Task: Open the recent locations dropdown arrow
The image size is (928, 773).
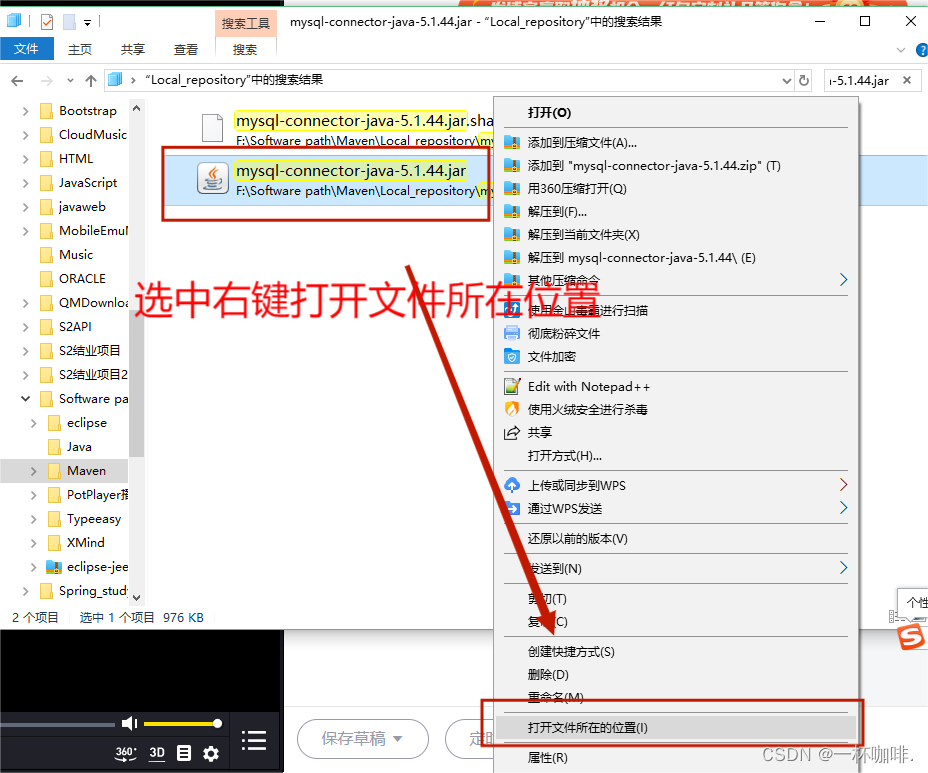Action: [x=70, y=80]
